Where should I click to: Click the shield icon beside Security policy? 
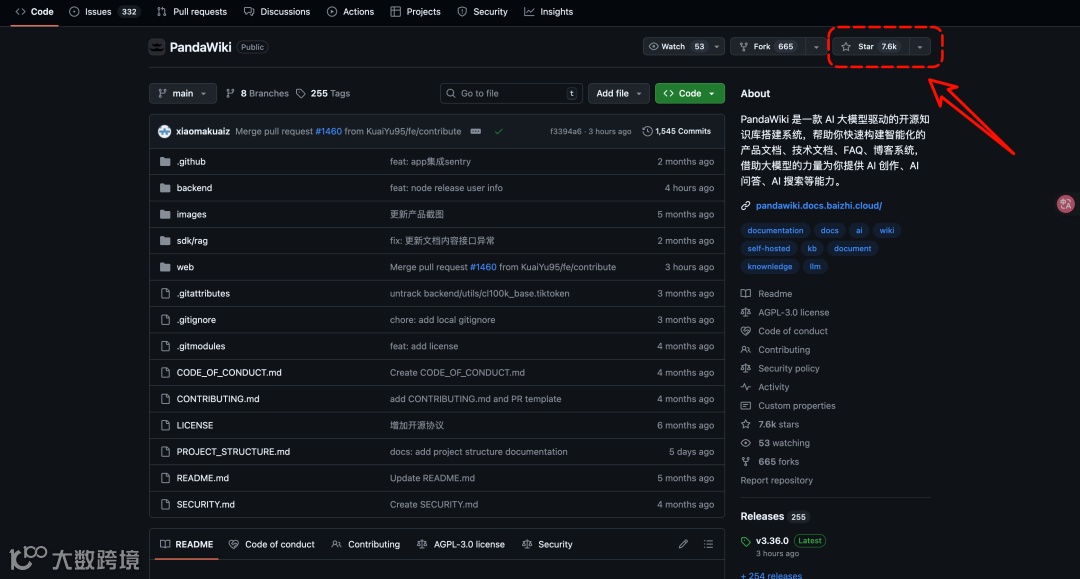click(746, 369)
